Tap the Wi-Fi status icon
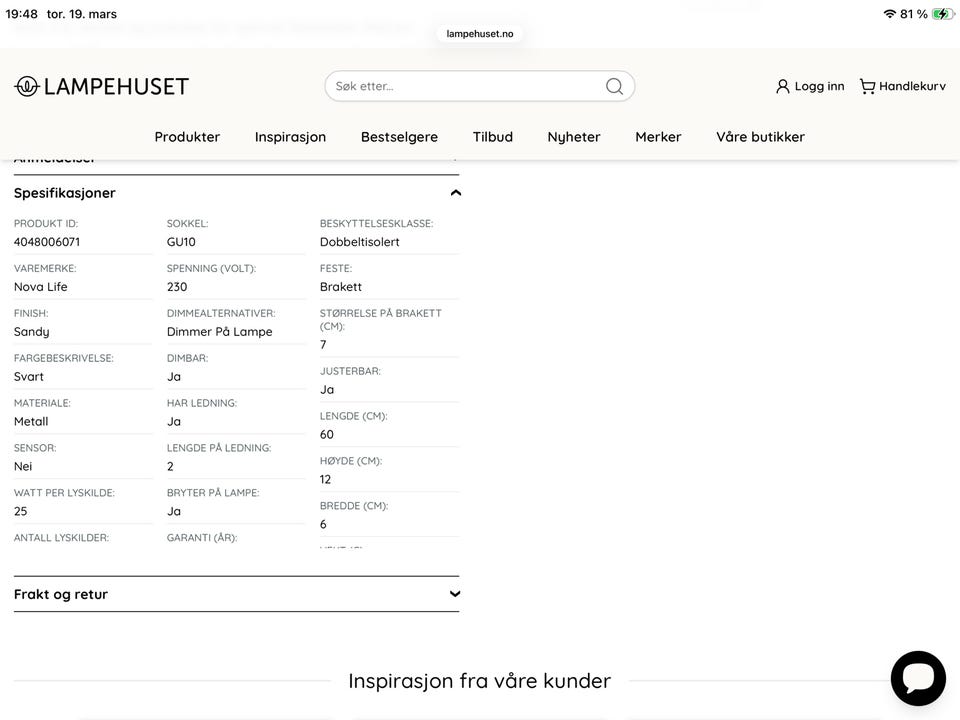Viewport: 960px width, 720px height. click(889, 14)
